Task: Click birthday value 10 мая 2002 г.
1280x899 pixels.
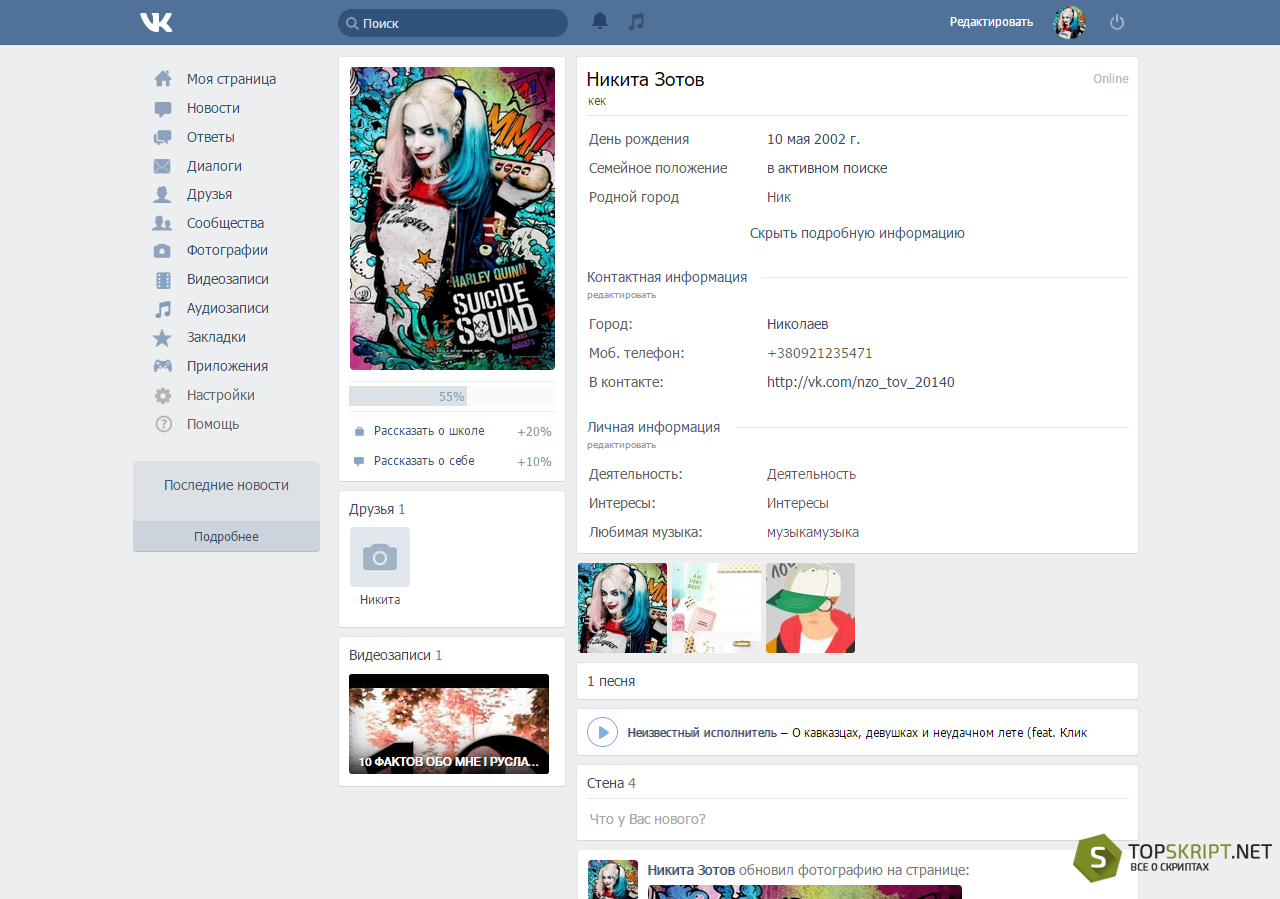Action: [x=813, y=139]
